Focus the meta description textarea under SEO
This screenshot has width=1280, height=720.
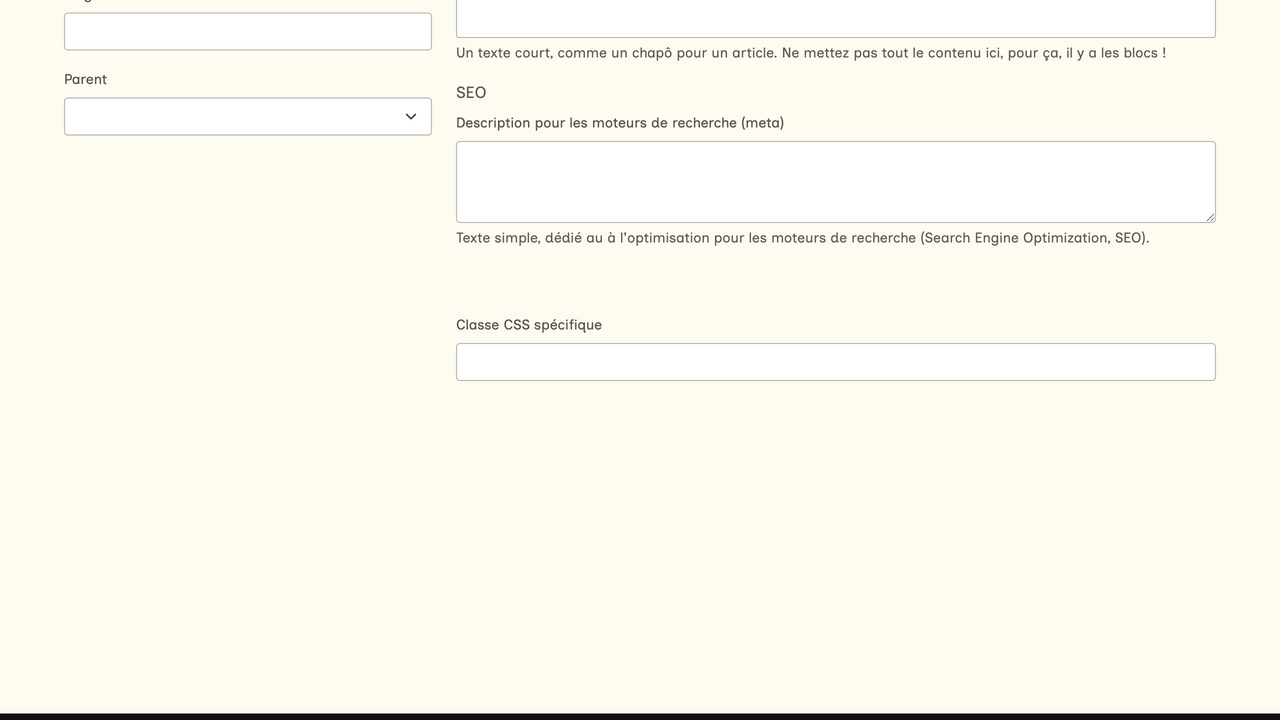pyautogui.click(x=835, y=181)
